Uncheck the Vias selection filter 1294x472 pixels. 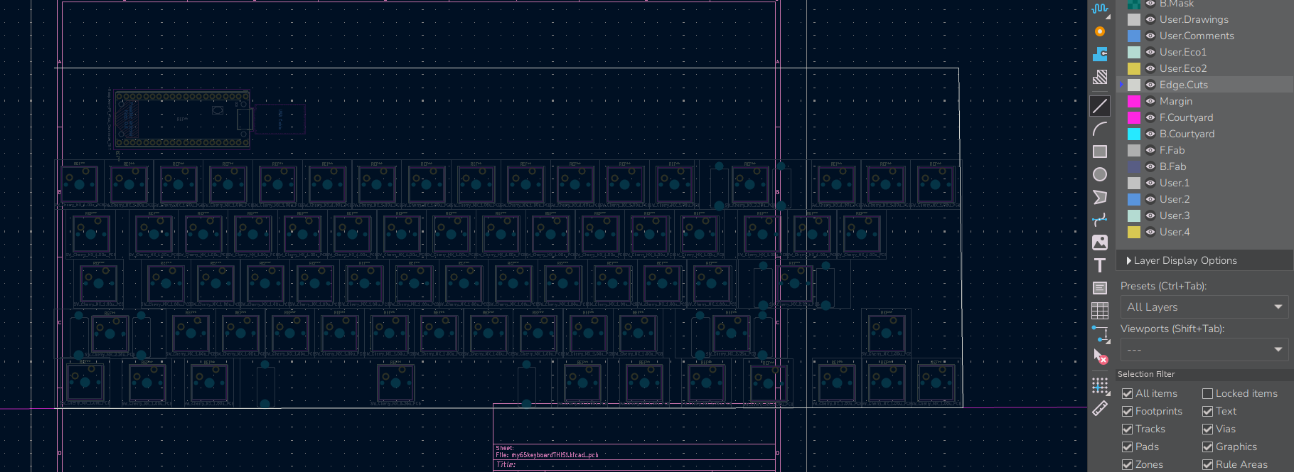[1208, 429]
